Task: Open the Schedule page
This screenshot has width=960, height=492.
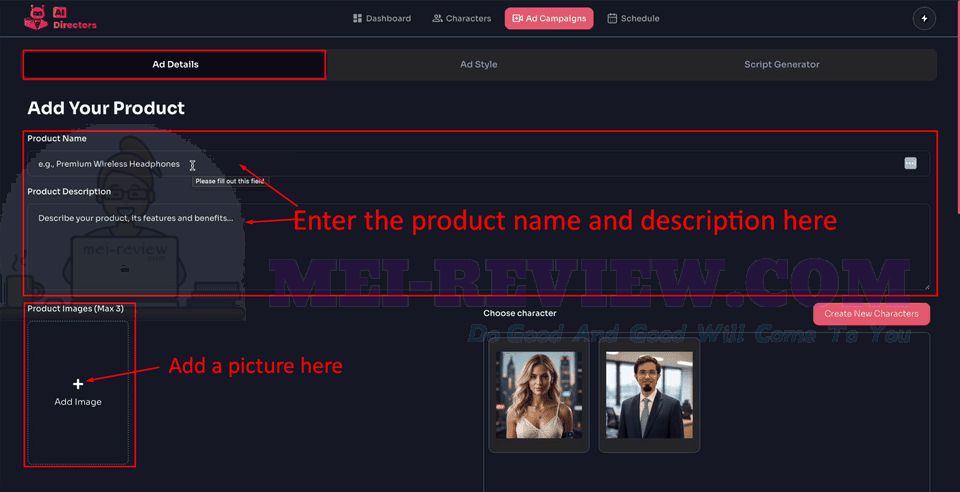Action: tap(633, 18)
